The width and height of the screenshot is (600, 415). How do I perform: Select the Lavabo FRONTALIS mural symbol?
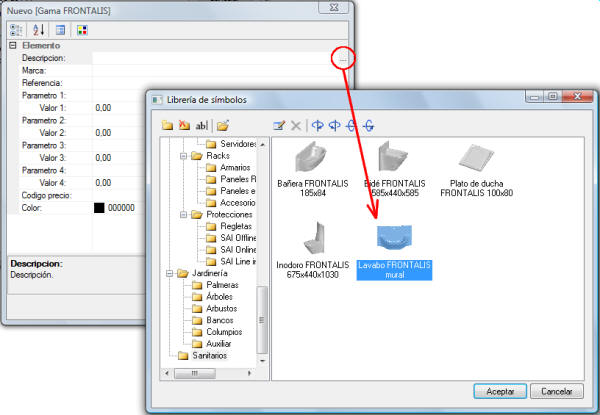point(394,252)
